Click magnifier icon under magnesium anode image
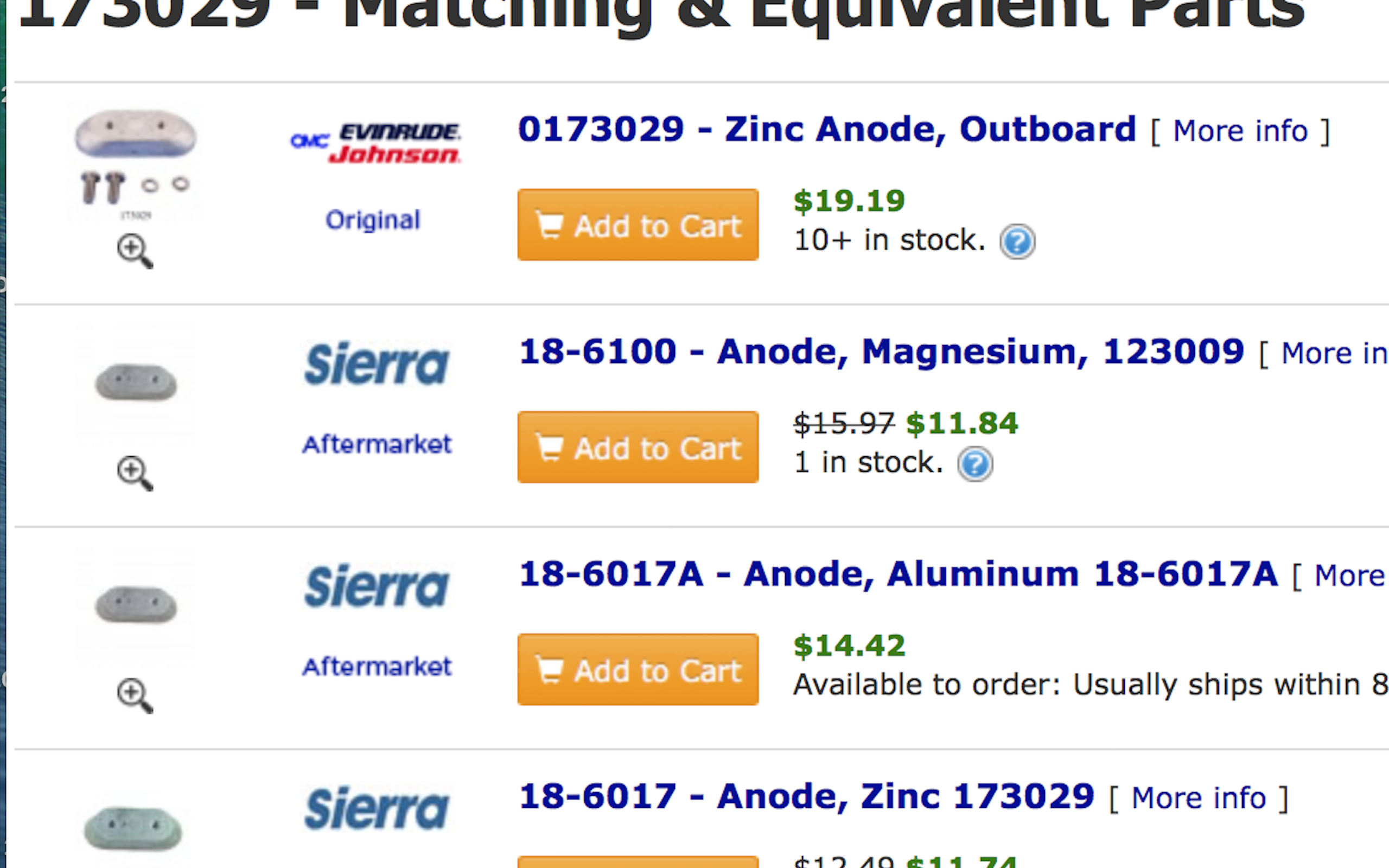 point(135,473)
